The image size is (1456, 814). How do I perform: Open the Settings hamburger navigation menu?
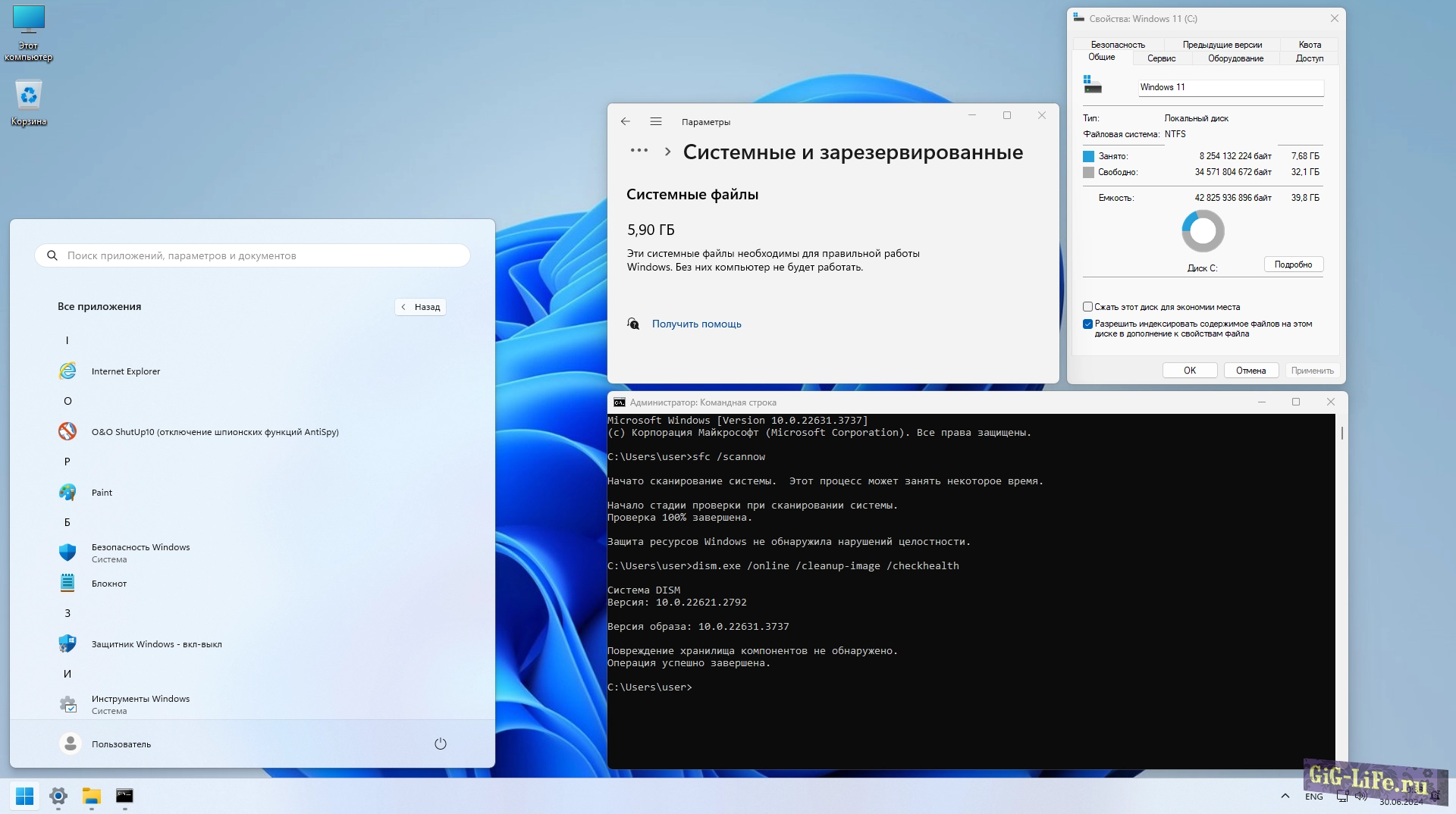tap(656, 122)
